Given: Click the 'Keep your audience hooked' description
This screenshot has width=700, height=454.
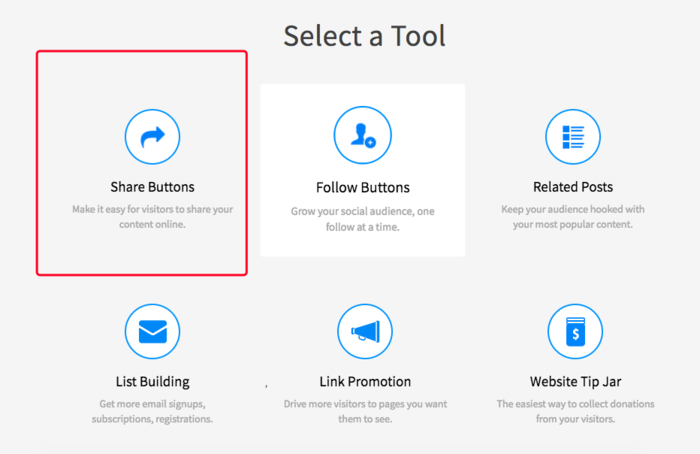Looking at the screenshot, I should tap(573, 217).
